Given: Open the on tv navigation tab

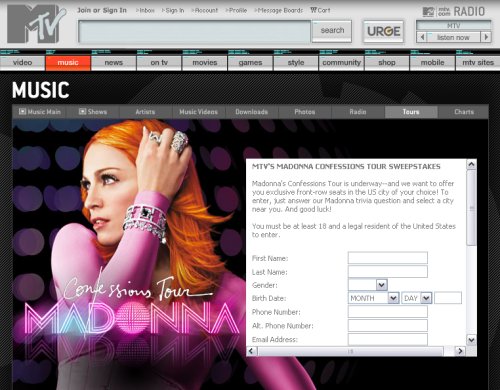Looking at the screenshot, I should (159, 63).
